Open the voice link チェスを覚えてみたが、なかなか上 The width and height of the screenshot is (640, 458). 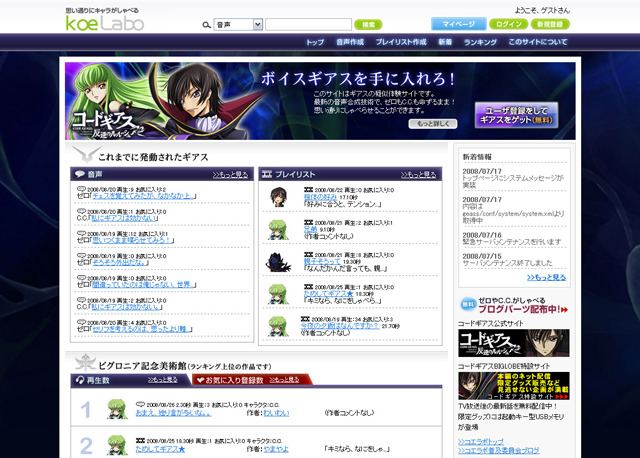click(x=142, y=196)
